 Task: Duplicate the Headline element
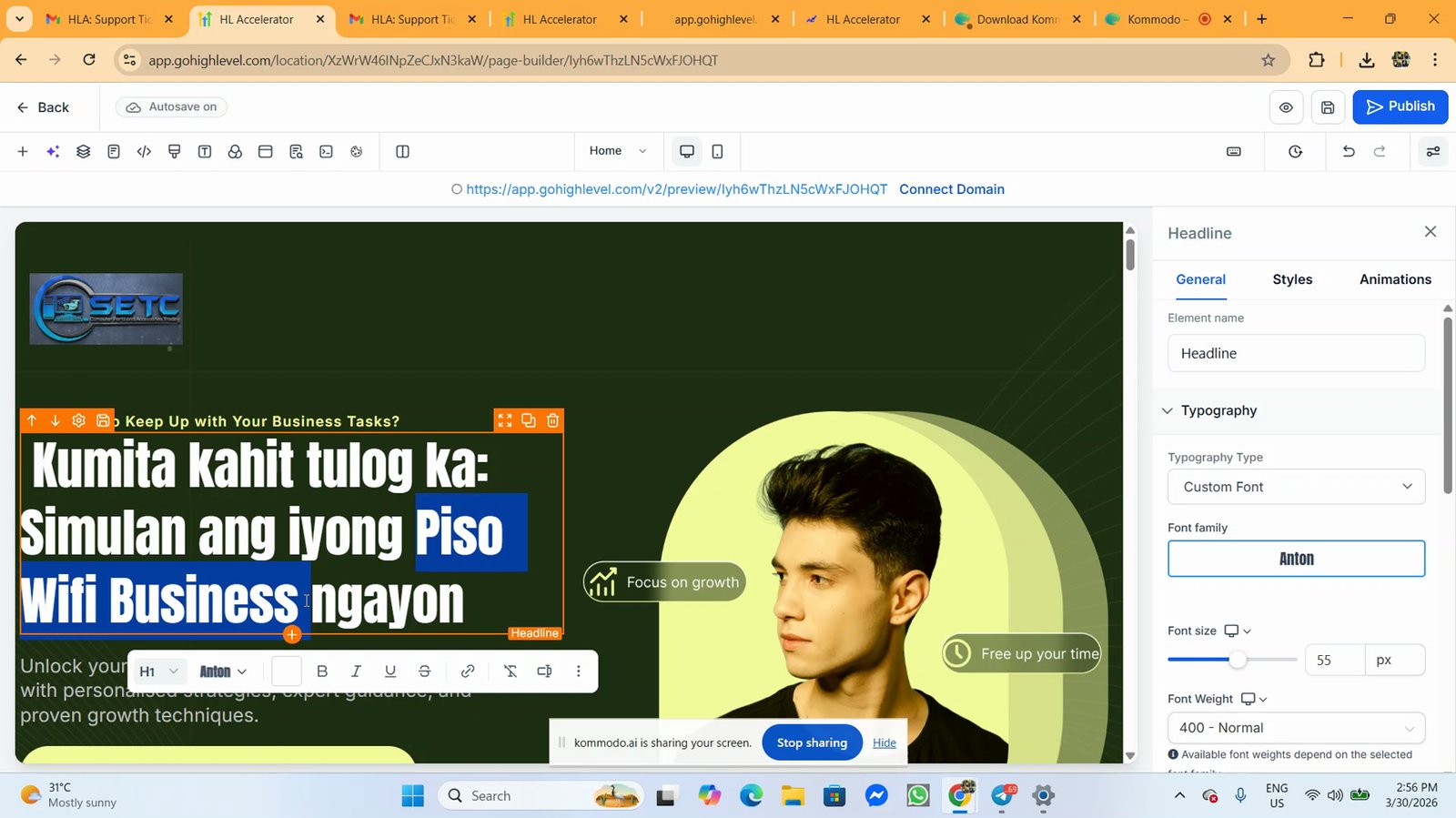[x=529, y=420]
